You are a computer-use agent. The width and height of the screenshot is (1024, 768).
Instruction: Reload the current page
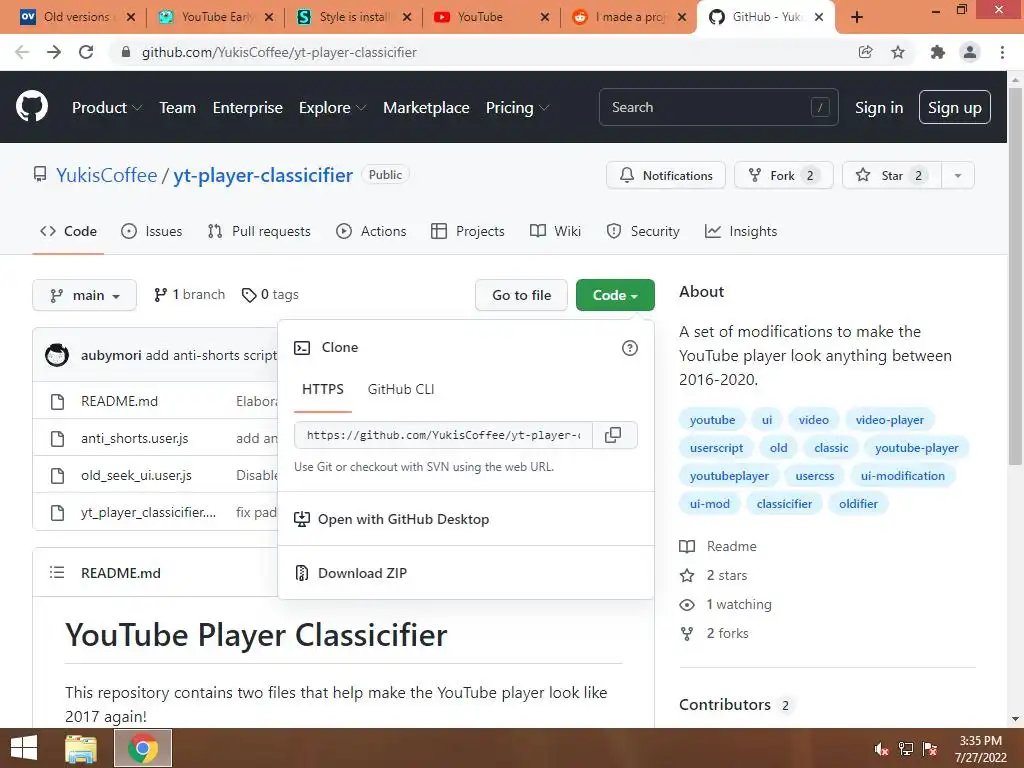click(x=86, y=52)
